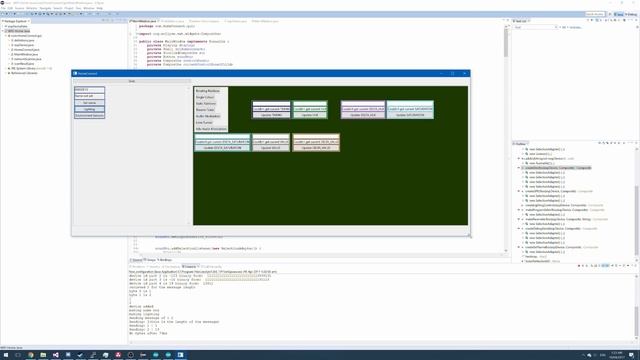Click the current TIMING text field

[x=271, y=109]
